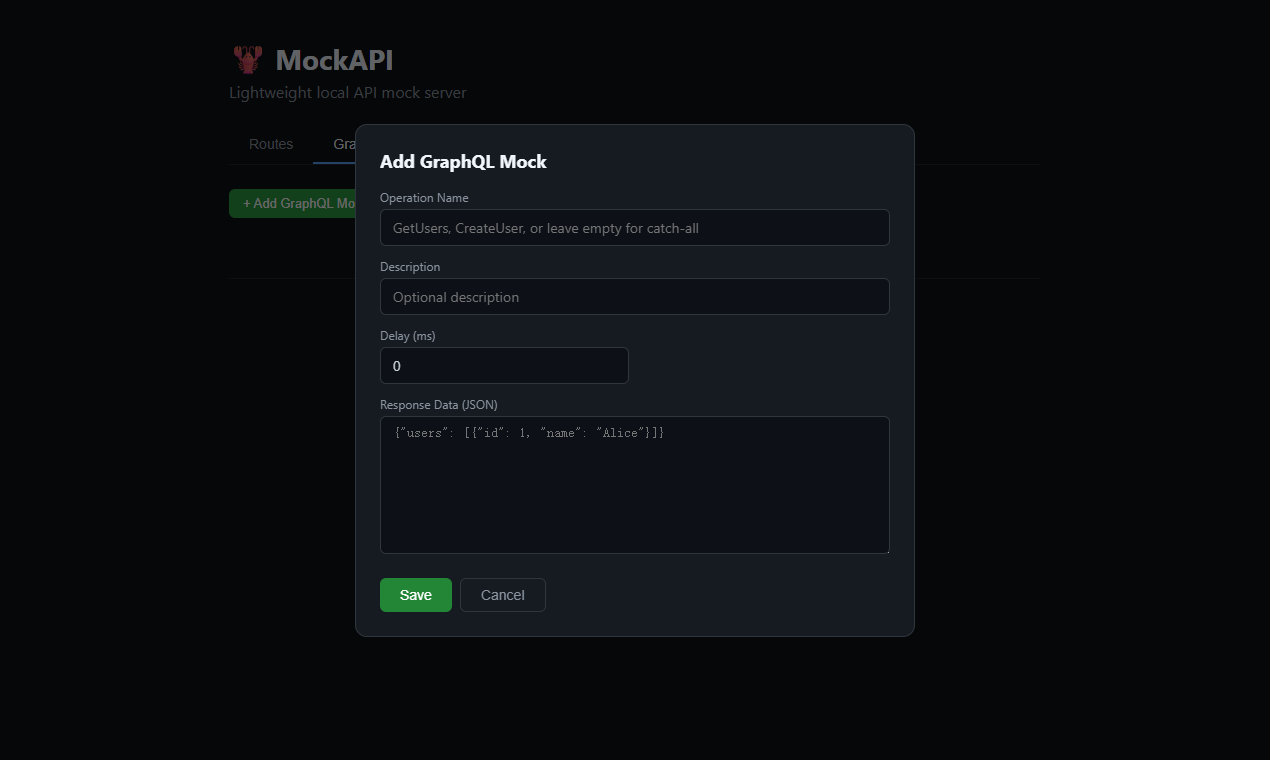
Task: Click the placeholder text for catch-all operations
Action: click(x=545, y=227)
